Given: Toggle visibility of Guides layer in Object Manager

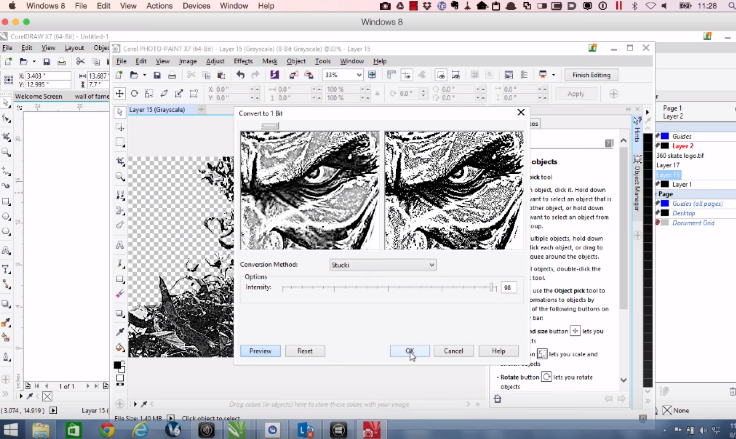Looking at the screenshot, I should 658,136.
